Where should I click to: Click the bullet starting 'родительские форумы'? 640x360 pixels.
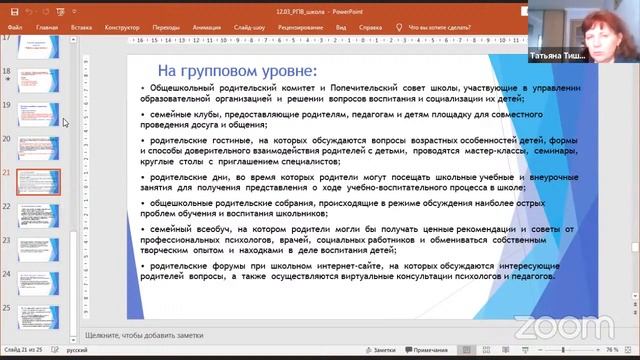click(x=350, y=271)
